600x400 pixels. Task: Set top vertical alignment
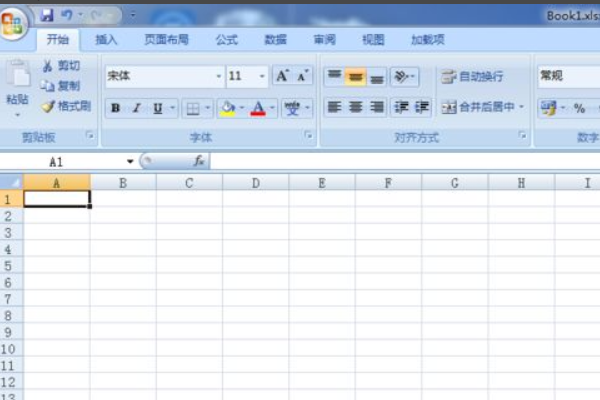point(334,76)
